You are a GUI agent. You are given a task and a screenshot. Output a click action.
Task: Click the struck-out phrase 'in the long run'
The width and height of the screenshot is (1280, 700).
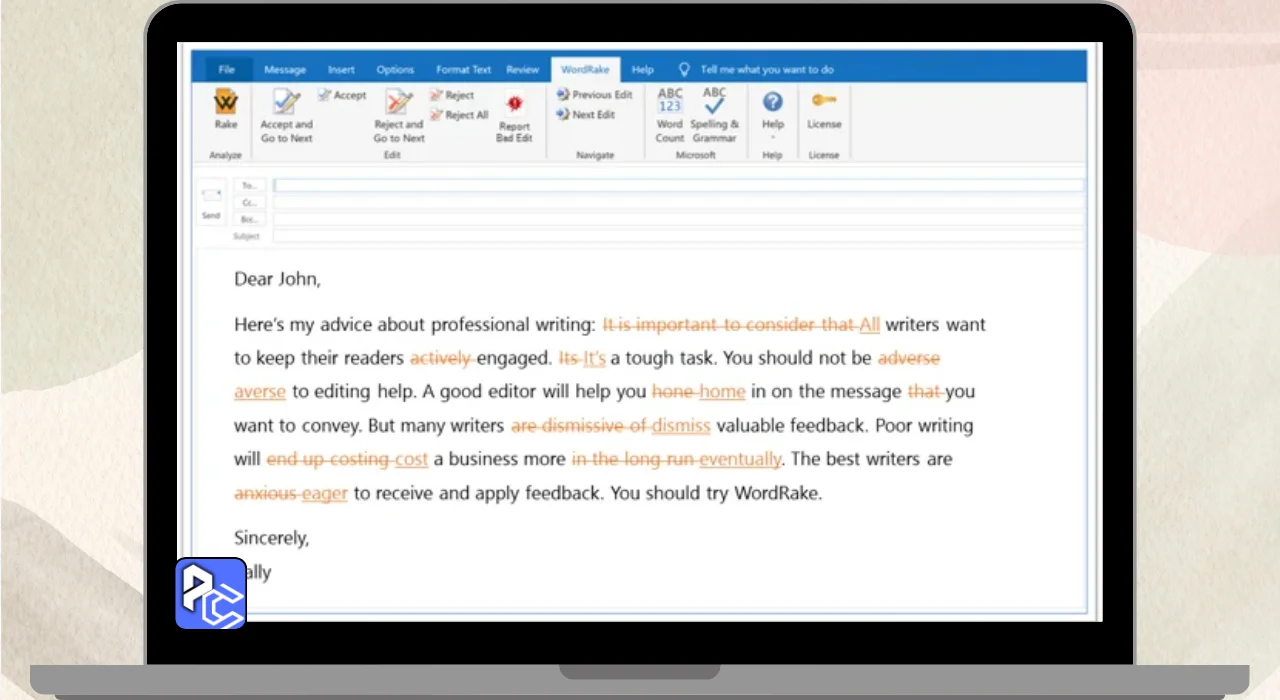coord(633,460)
